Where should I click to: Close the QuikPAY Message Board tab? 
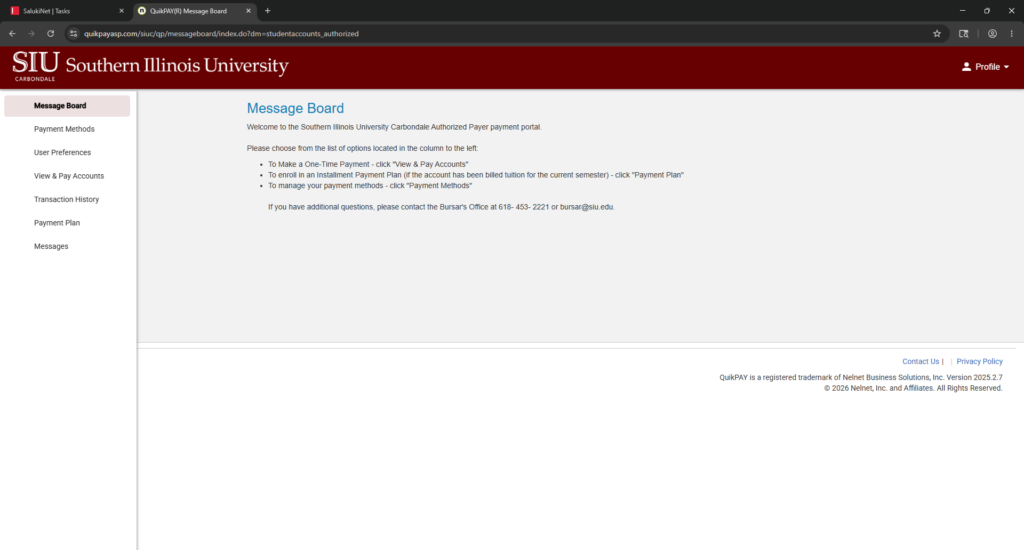pyautogui.click(x=248, y=10)
